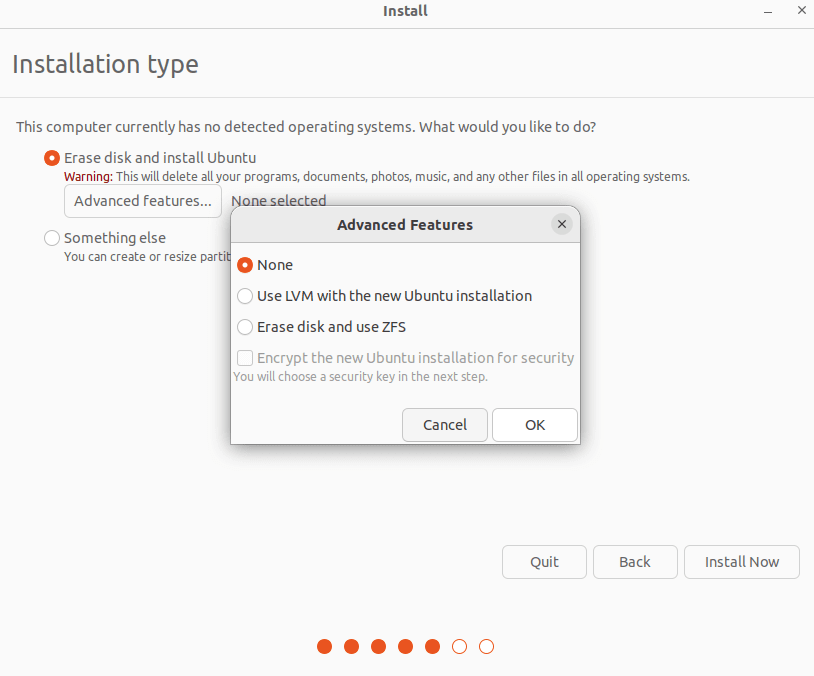This screenshot has width=814, height=676.
Task: Select 'None' in Advanced Features dialog
Action: [x=245, y=265]
